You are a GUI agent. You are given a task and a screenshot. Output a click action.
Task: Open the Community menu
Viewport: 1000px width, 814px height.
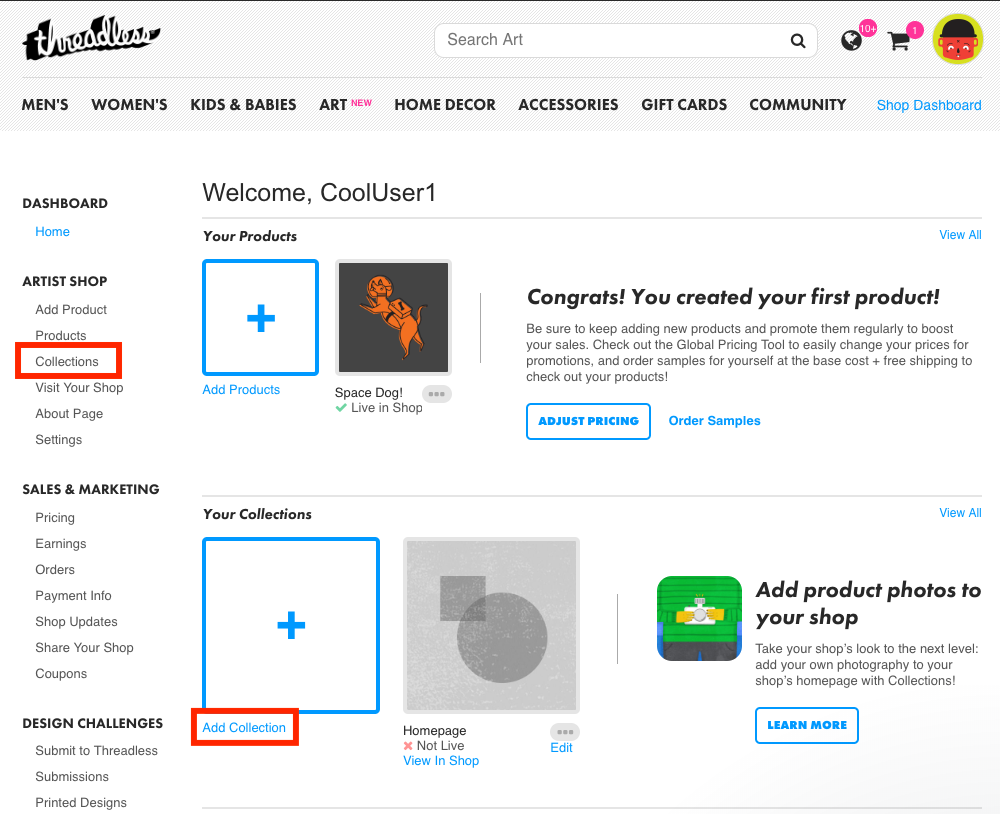(798, 105)
